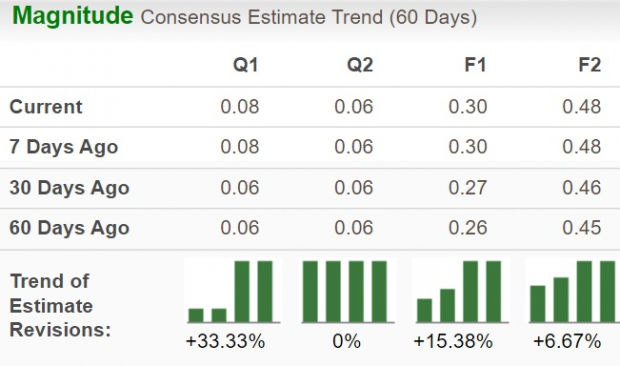Click the 60 Days Ago row label

pos(69,228)
